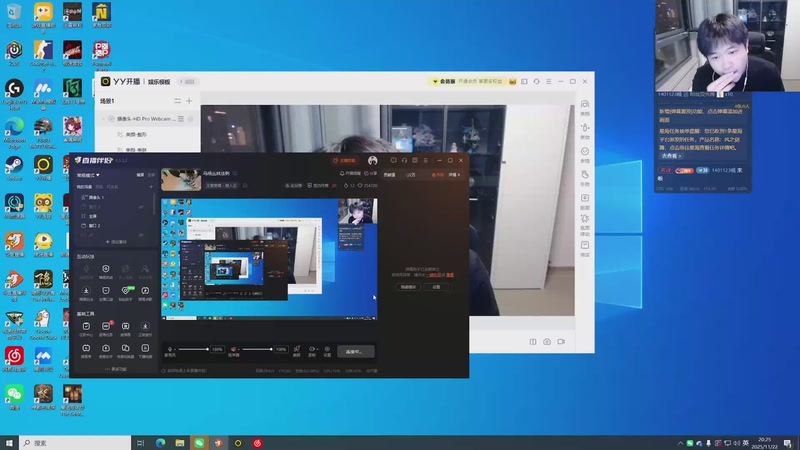
Task: Select 场景1 in the YY scene list
Action: point(108,101)
